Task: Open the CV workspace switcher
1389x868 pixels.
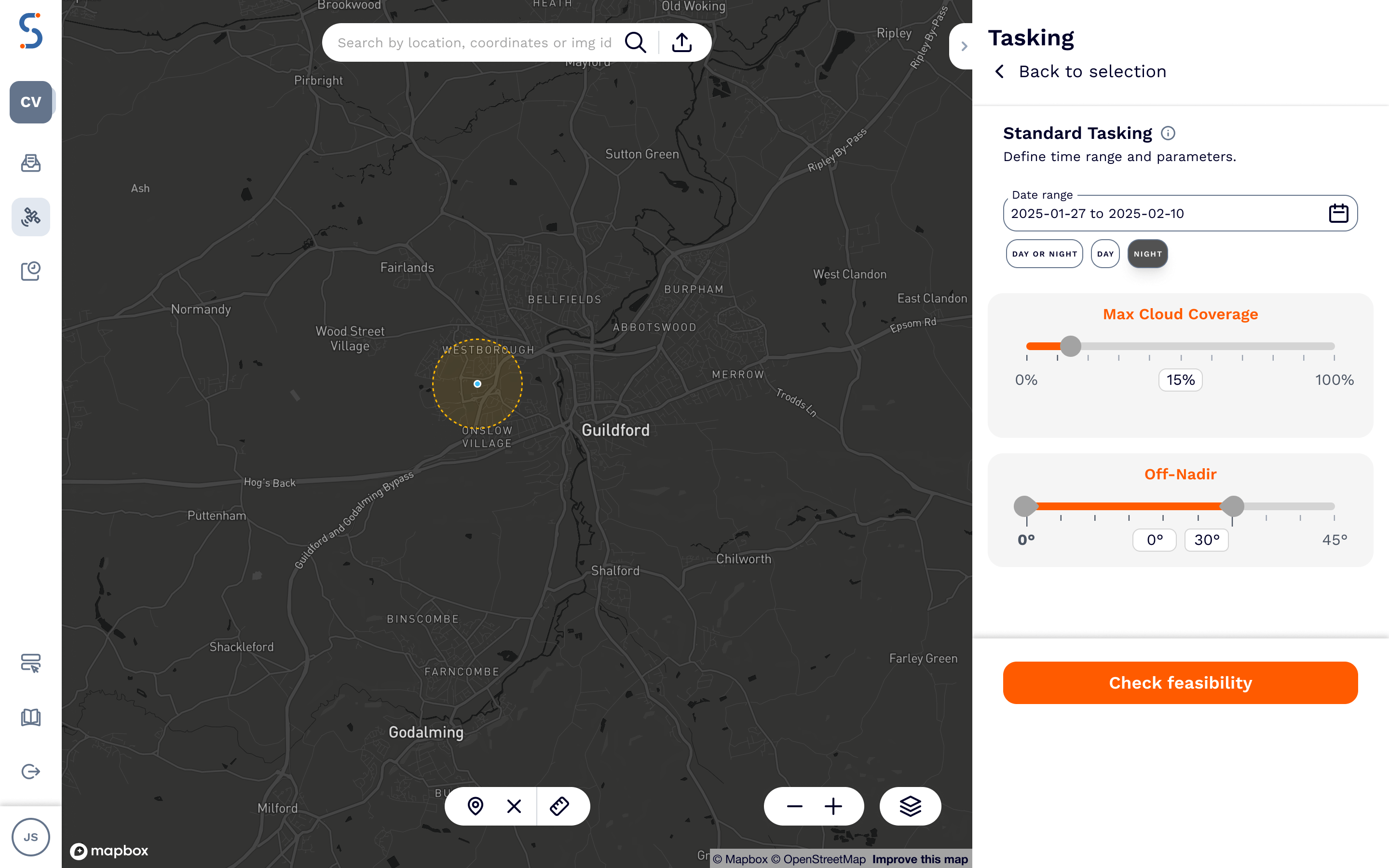Action: point(31,102)
